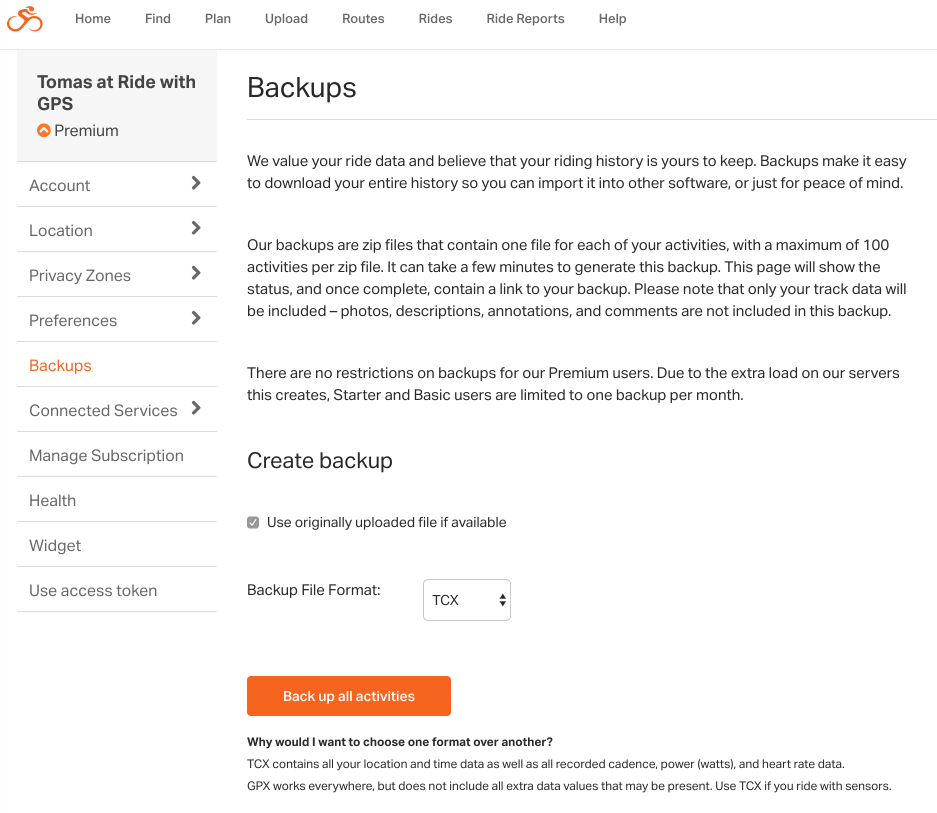
Task: Expand the Privacy Zones chevron
Action: [x=195, y=273]
